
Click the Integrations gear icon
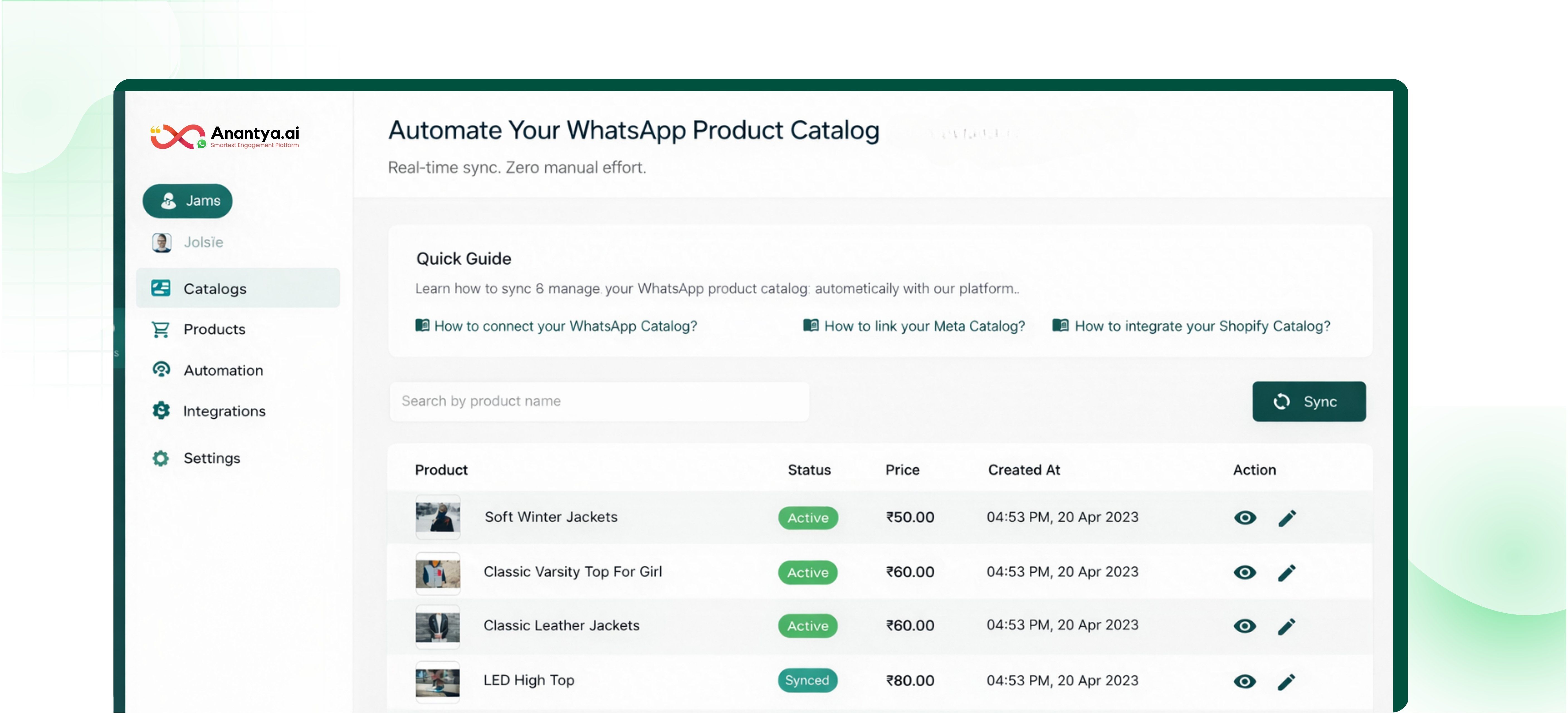(x=161, y=411)
